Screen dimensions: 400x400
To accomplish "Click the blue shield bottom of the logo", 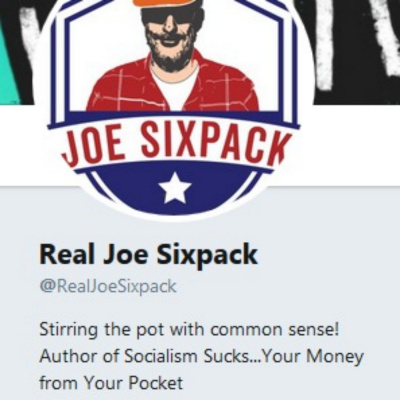I will pos(173,188).
